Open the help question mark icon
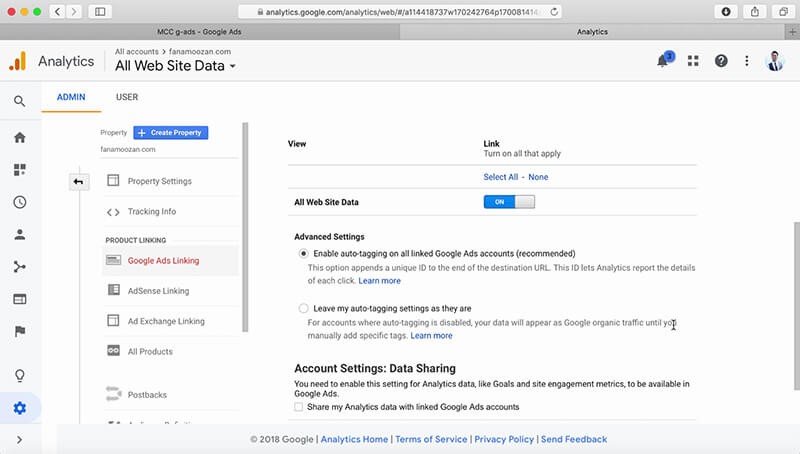Viewport: 800px width, 454px height. click(x=721, y=61)
